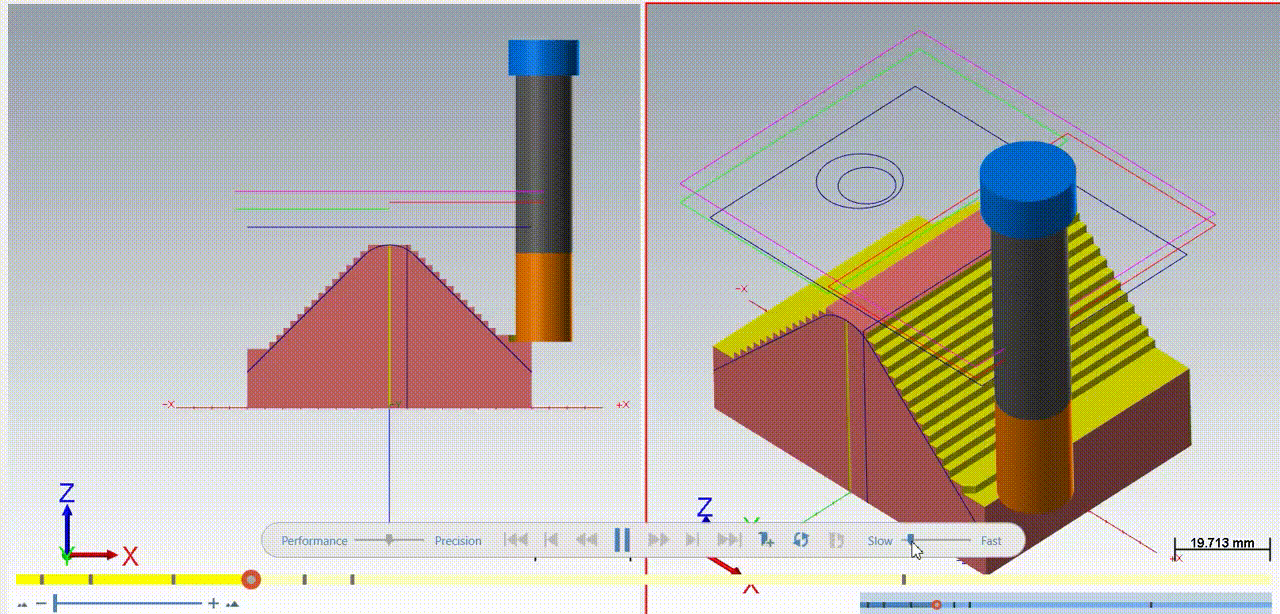This screenshot has width=1280, height=614.
Task: Rewind the simulation playback
Action: click(586, 540)
